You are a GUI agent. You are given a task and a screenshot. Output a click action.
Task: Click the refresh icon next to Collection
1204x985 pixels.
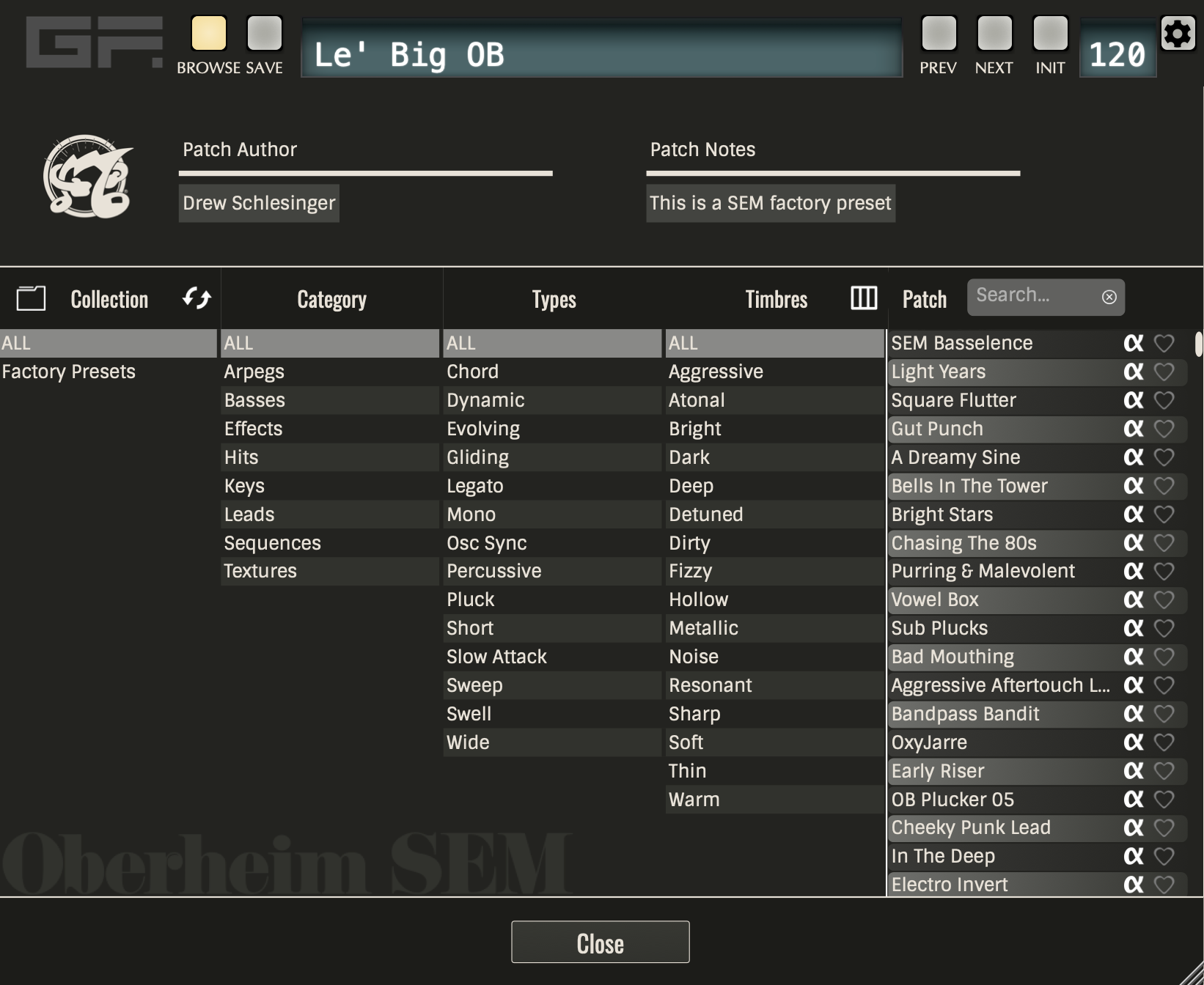tap(195, 298)
